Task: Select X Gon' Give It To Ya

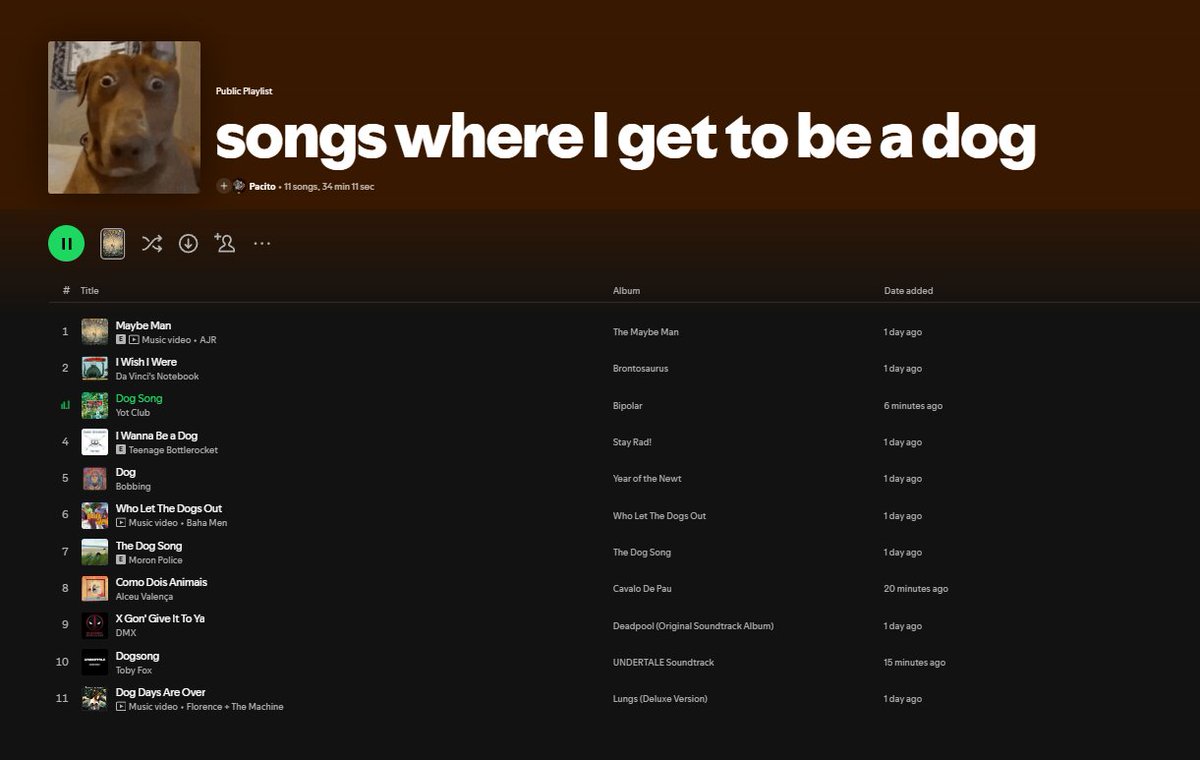Action: (160, 618)
